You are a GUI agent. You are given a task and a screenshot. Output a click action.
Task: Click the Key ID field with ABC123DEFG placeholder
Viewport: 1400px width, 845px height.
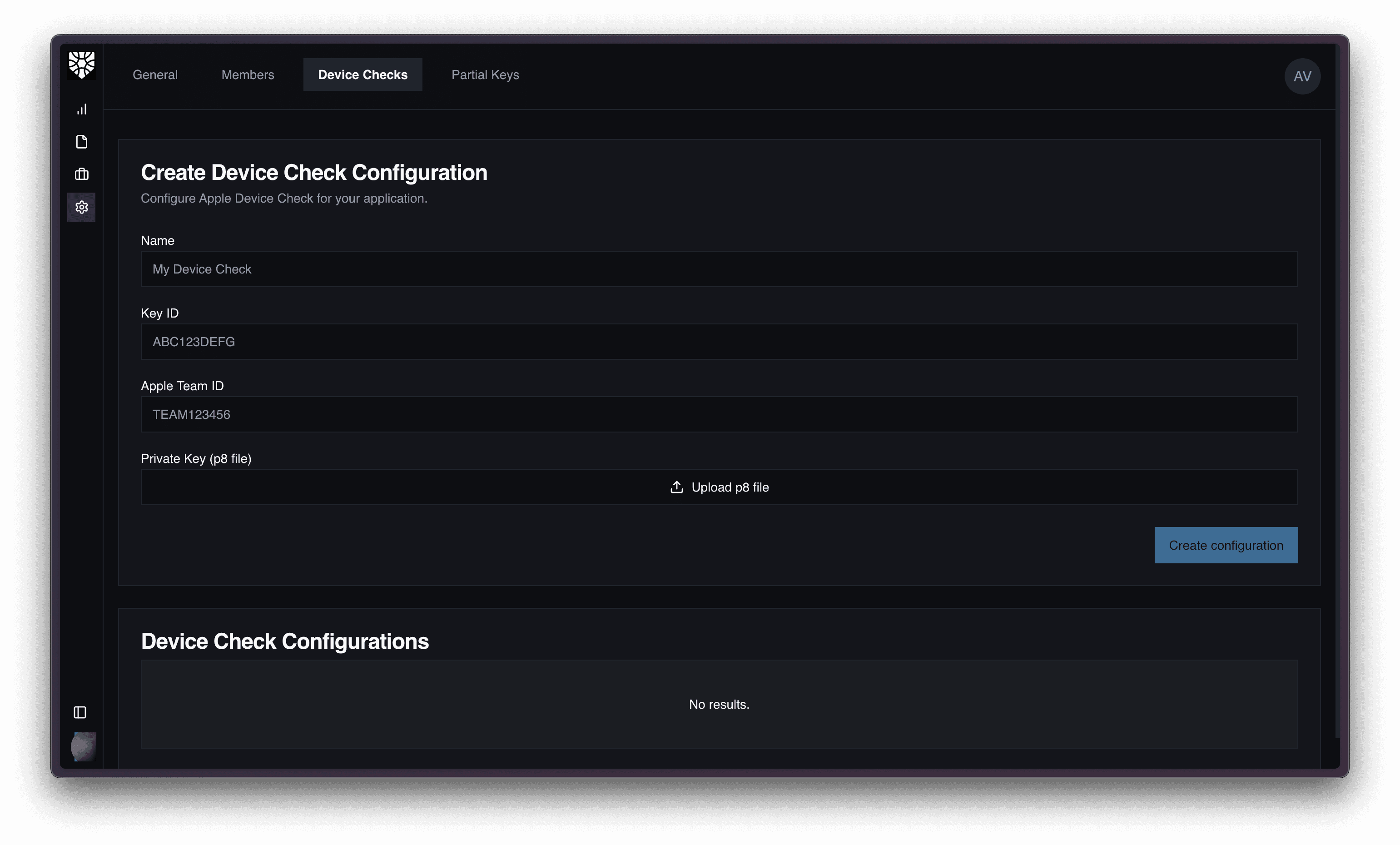(x=719, y=342)
